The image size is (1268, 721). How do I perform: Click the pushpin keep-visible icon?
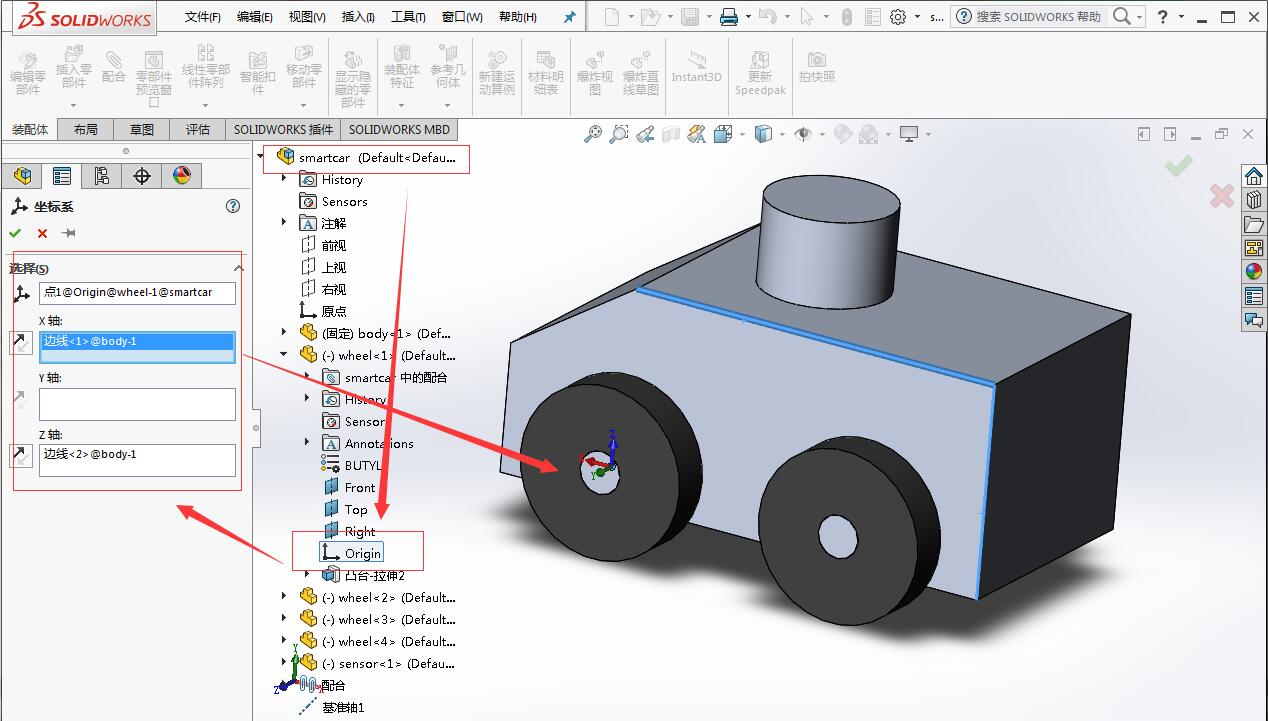point(69,233)
